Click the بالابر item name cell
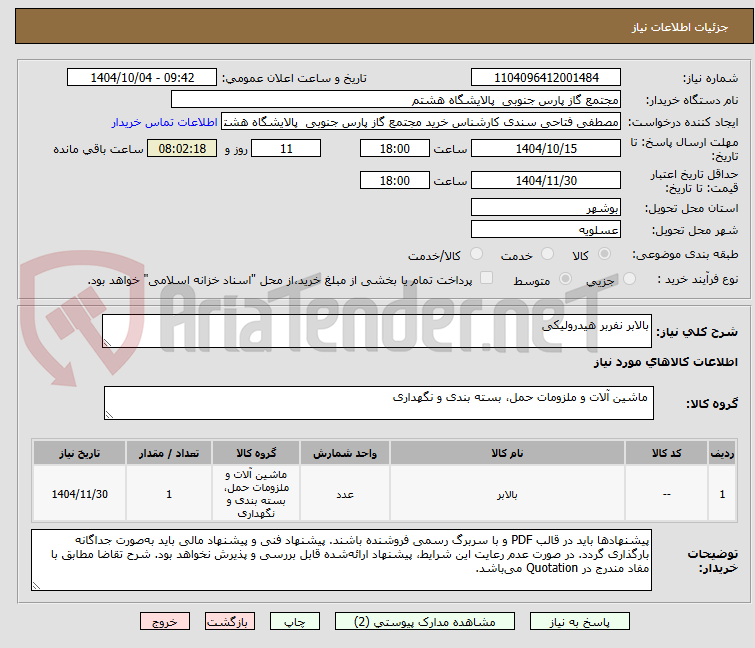The image size is (755, 648). [x=507, y=494]
